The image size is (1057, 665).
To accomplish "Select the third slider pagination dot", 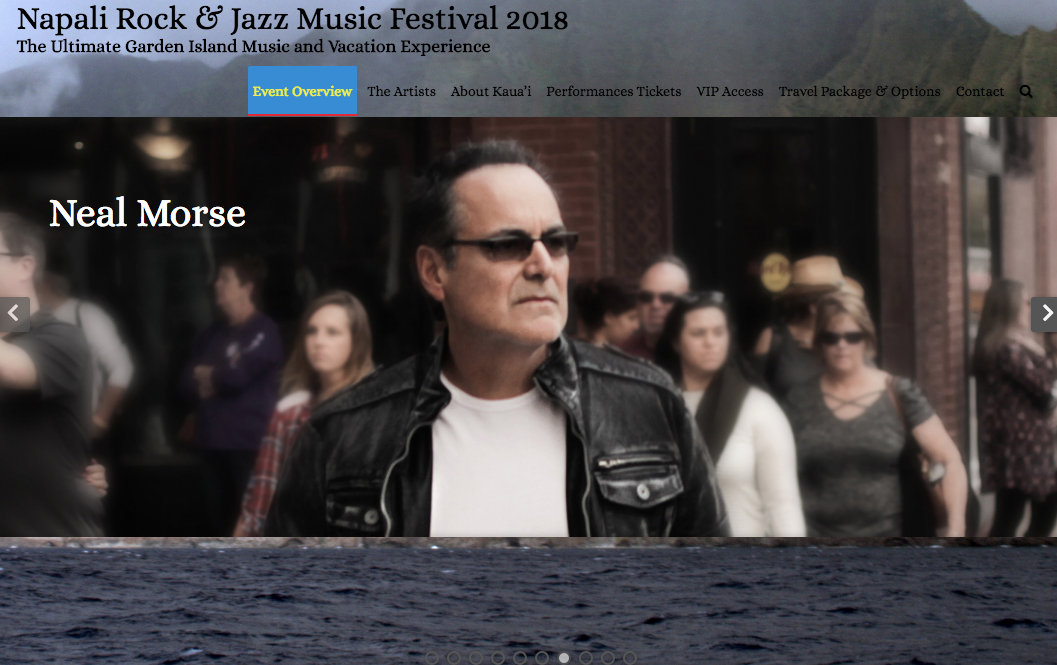I will point(476,658).
